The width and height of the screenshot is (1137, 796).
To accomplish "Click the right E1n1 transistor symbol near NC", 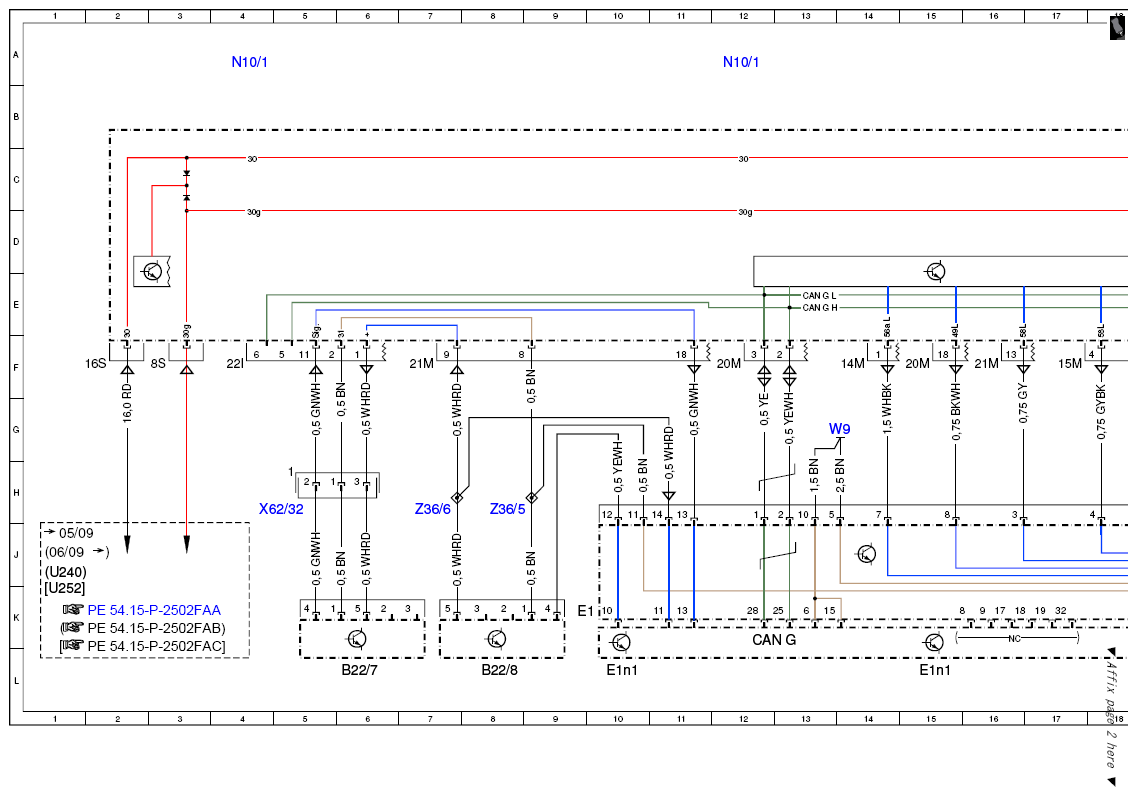I will point(934,642).
